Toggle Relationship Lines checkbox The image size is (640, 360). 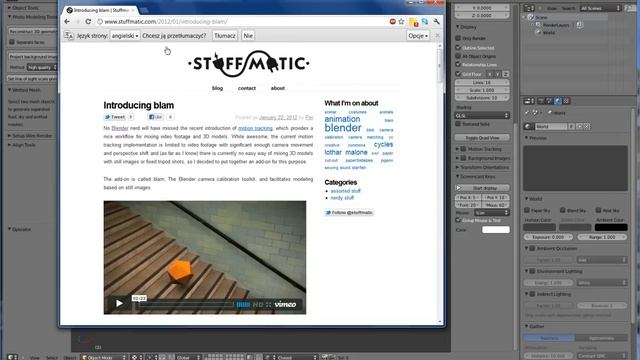coord(458,64)
